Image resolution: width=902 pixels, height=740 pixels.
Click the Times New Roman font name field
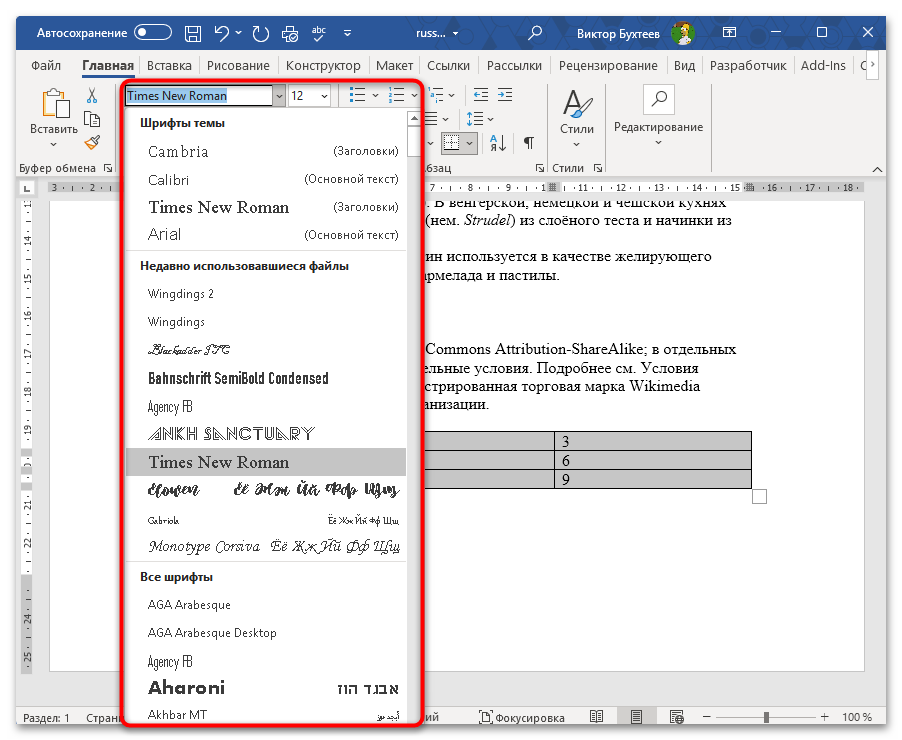[x=198, y=96]
